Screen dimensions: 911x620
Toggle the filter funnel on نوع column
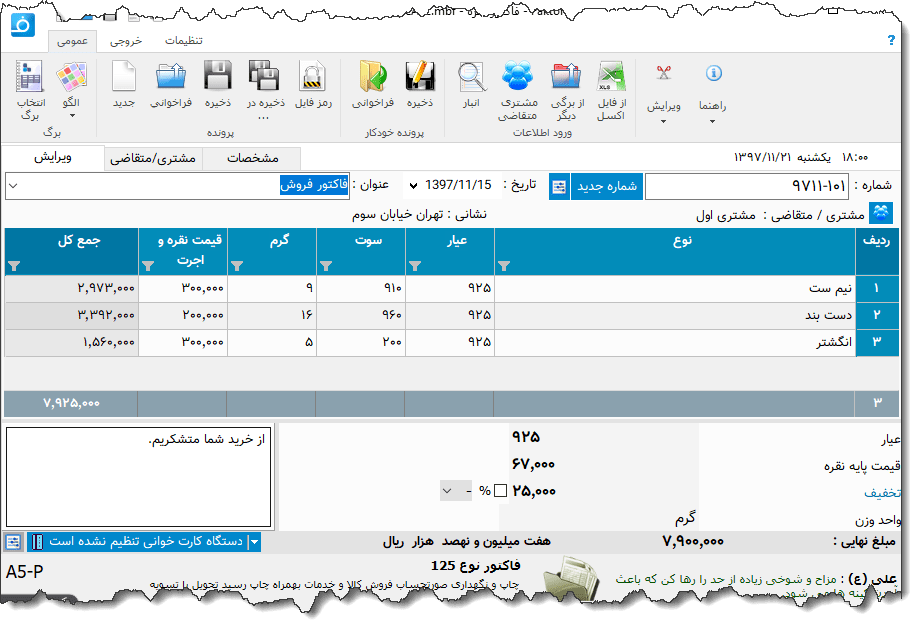click(502, 265)
